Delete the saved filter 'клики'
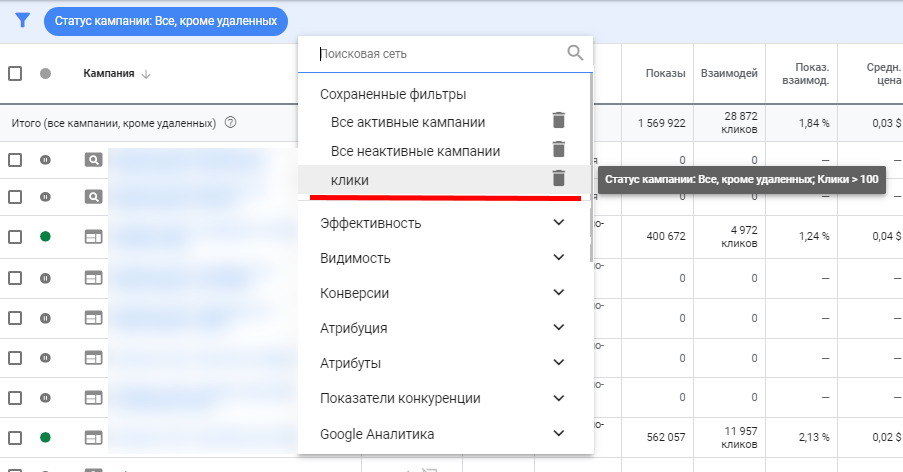903x472 pixels. [x=558, y=179]
